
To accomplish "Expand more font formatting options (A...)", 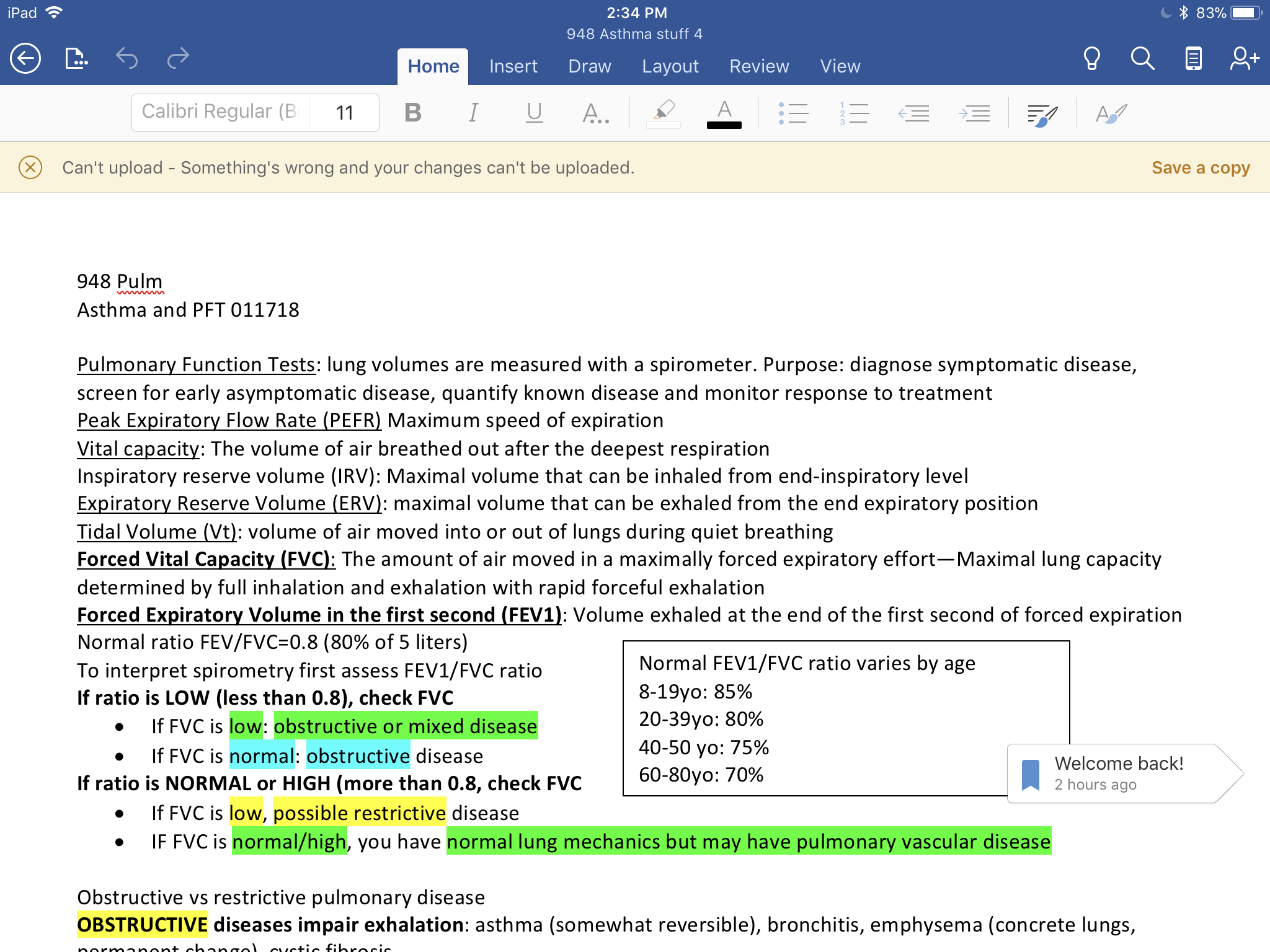I will pyautogui.click(x=595, y=113).
